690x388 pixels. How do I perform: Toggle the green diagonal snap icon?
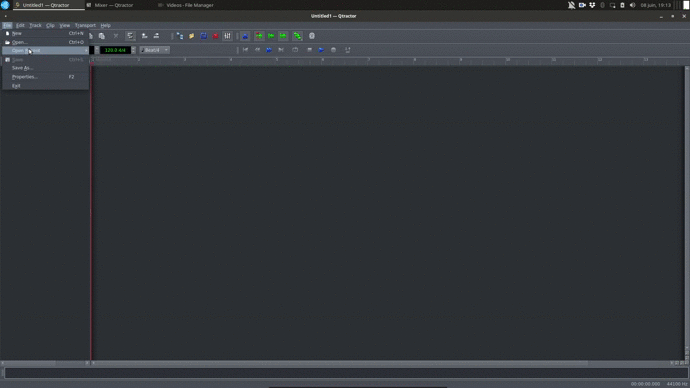click(x=297, y=36)
